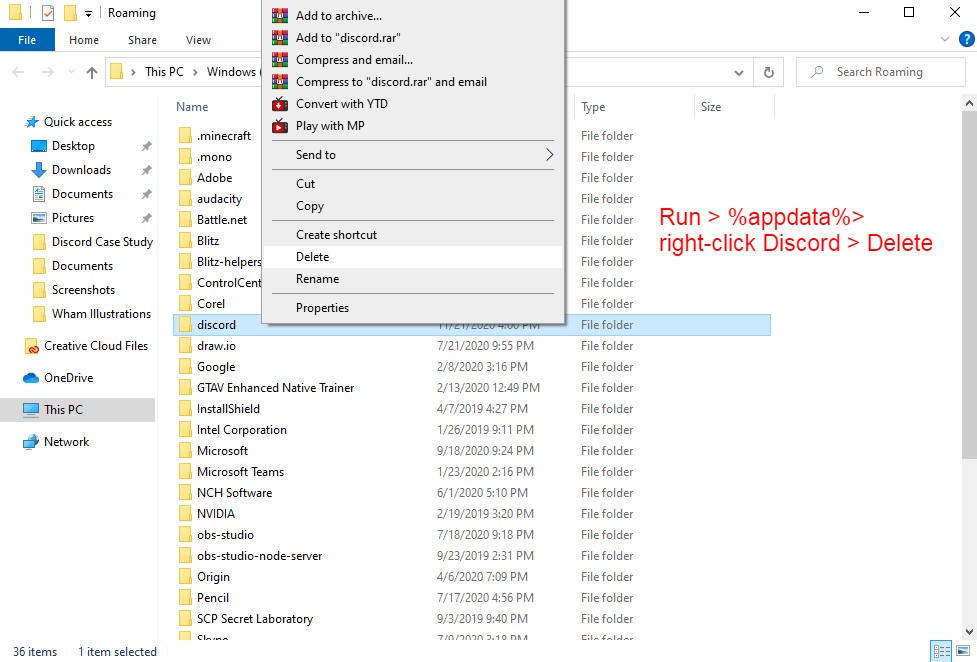Select Properties in the context menu
Screen dimensions: 977x662
coord(413,308)
